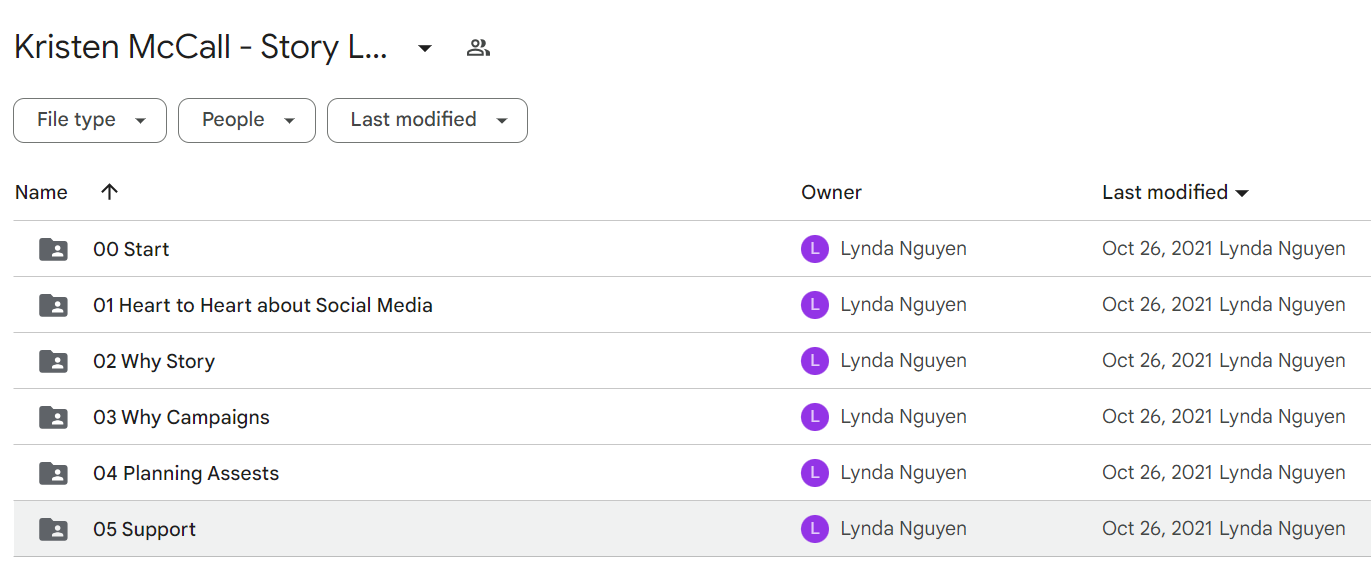This screenshot has width=1371, height=575.
Task: Sort by the Name column header
Action: (x=41, y=192)
